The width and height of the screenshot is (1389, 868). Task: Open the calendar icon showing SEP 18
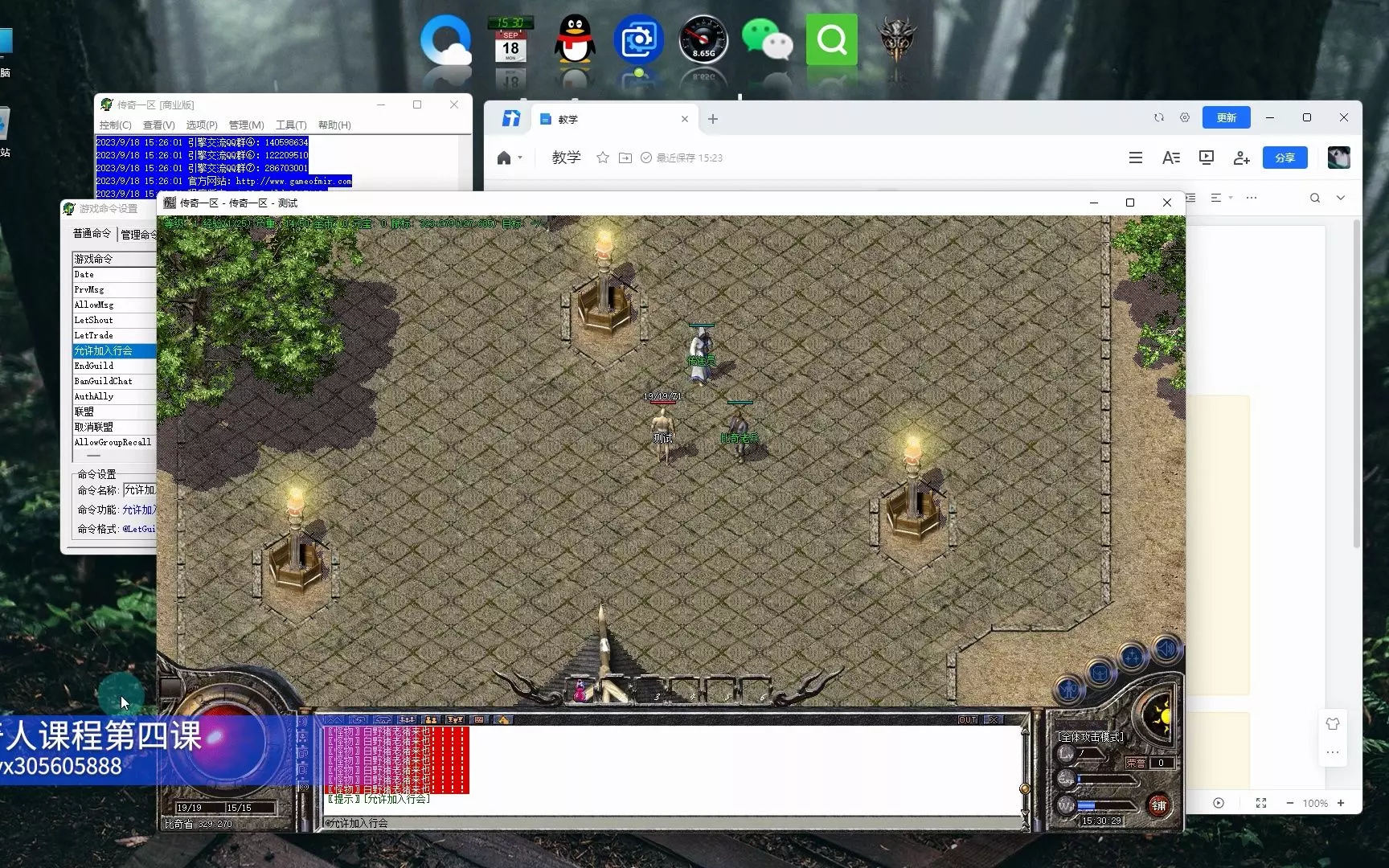pos(510,39)
